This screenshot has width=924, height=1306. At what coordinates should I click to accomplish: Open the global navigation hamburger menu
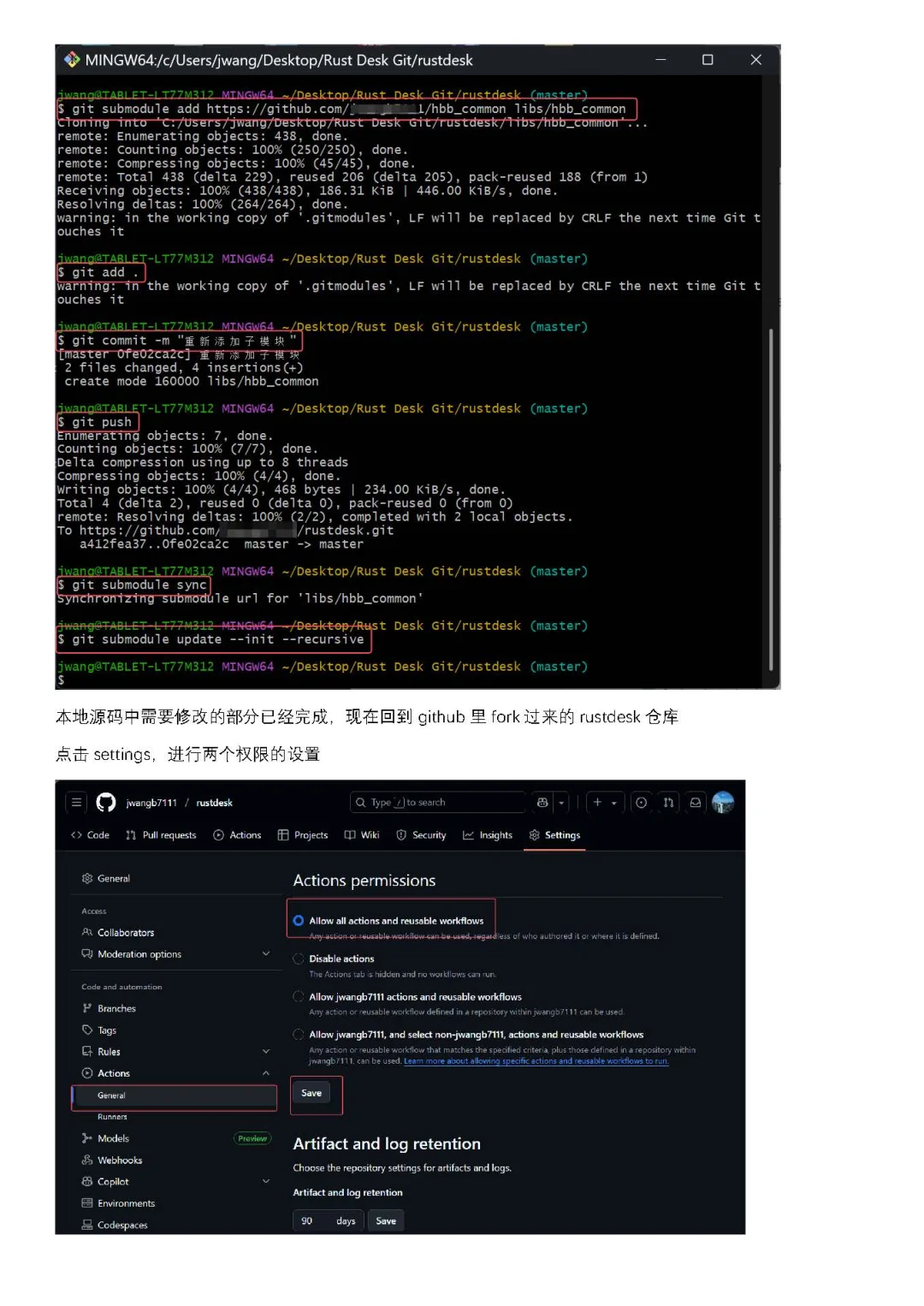[76, 802]
